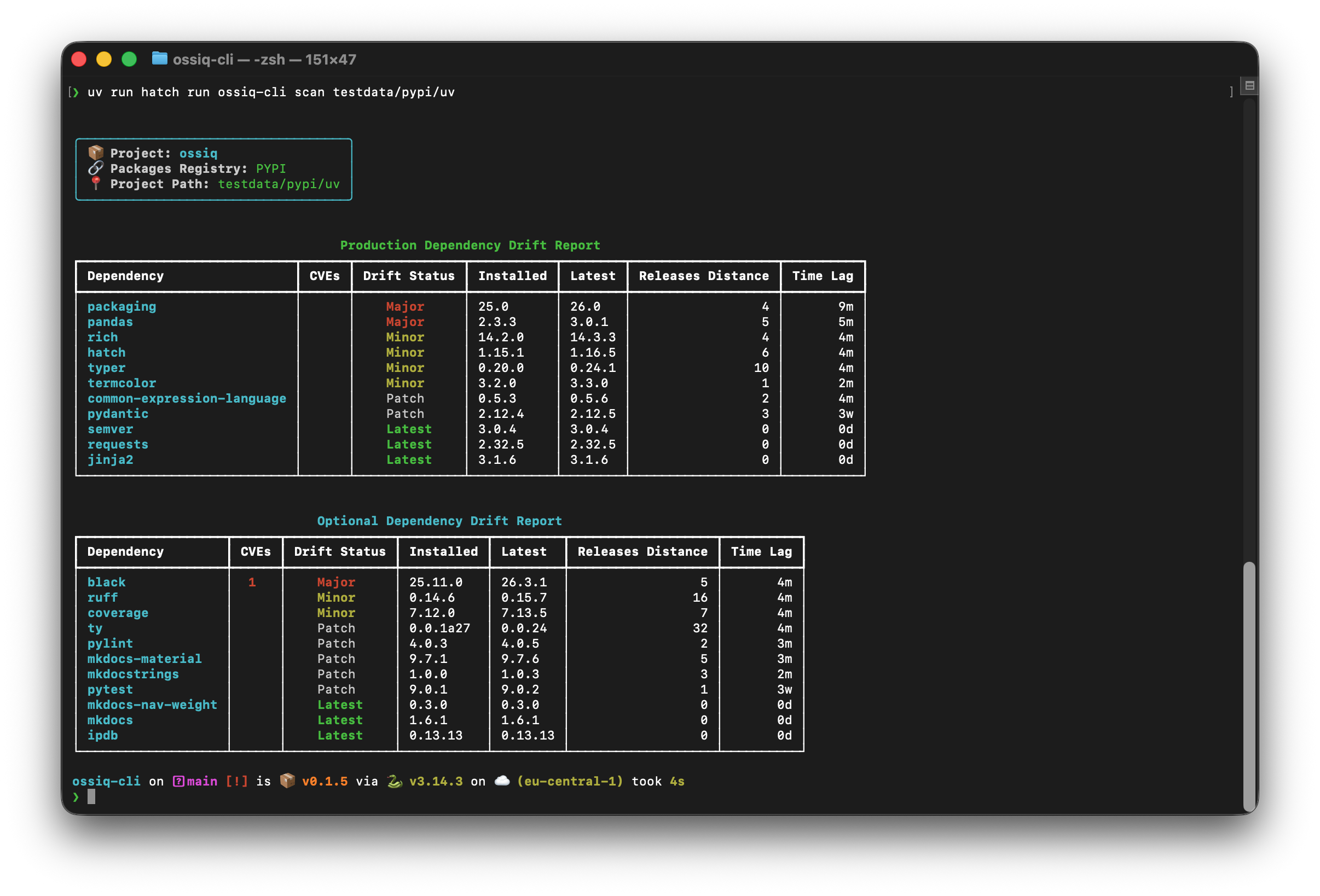The width and height of the screenshot is (1320, 896).
Task: Click the red [!] repo-dirty indicator
Action: pos(237,781)
